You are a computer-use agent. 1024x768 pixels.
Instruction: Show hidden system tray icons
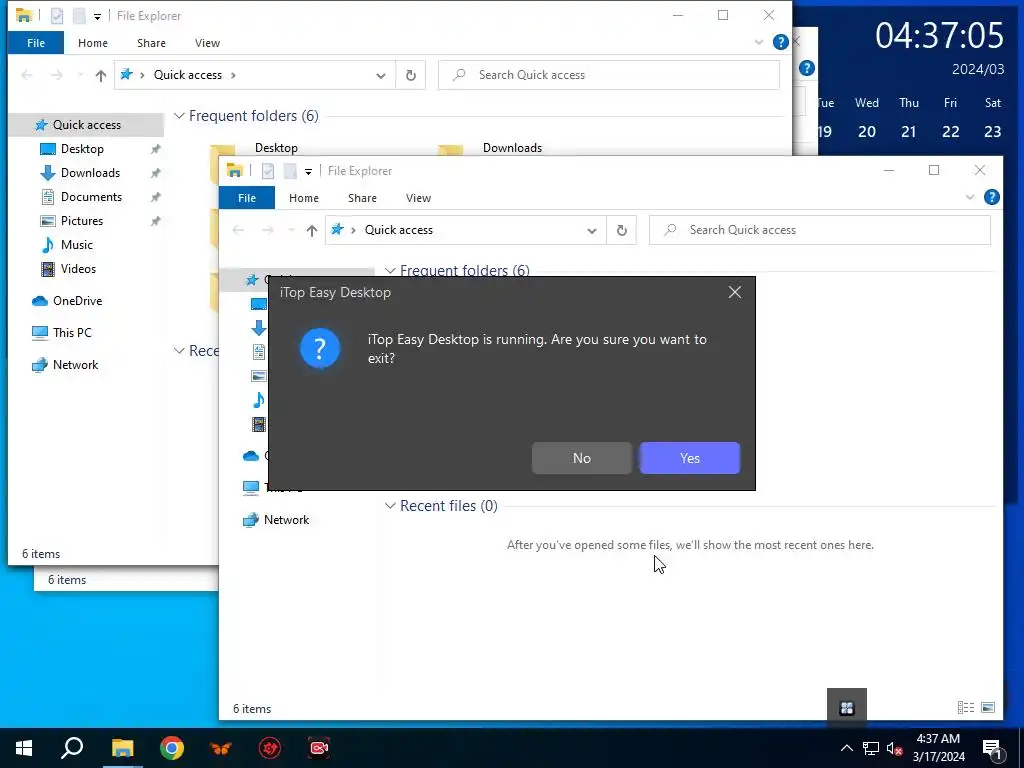pos(846,748)
